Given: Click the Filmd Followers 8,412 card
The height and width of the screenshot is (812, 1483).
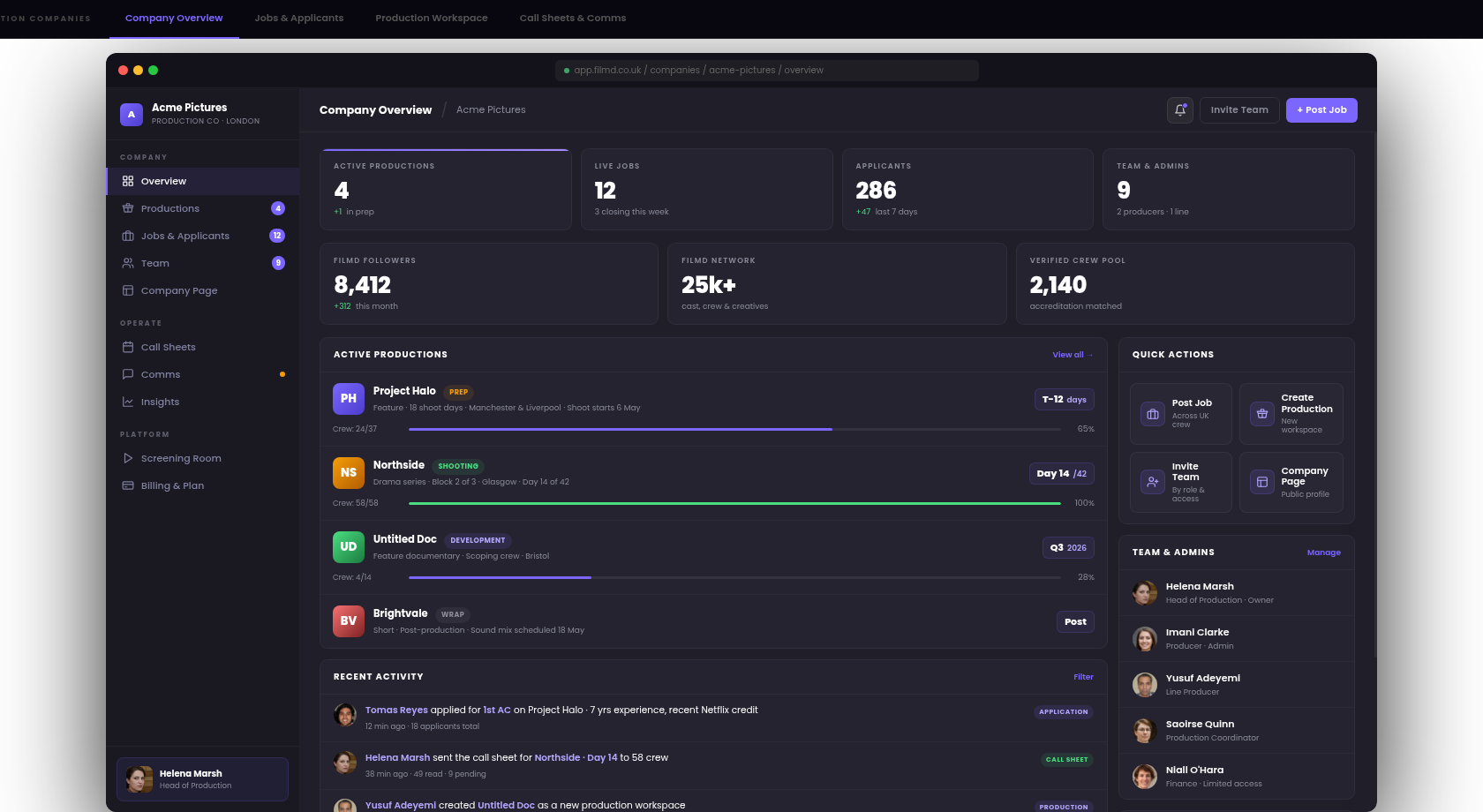Looking at the screenshot, I should tap(489, 284).
